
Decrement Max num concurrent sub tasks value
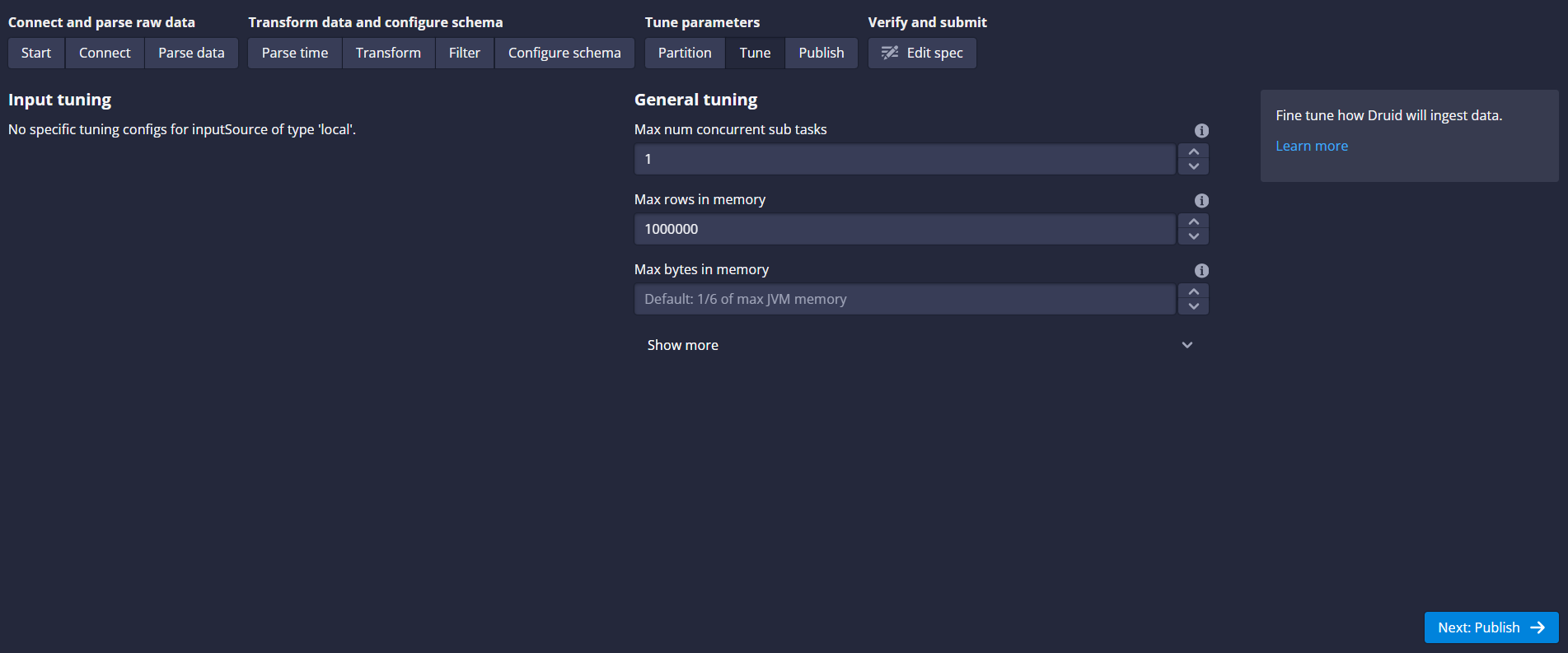coord(1193,166)
